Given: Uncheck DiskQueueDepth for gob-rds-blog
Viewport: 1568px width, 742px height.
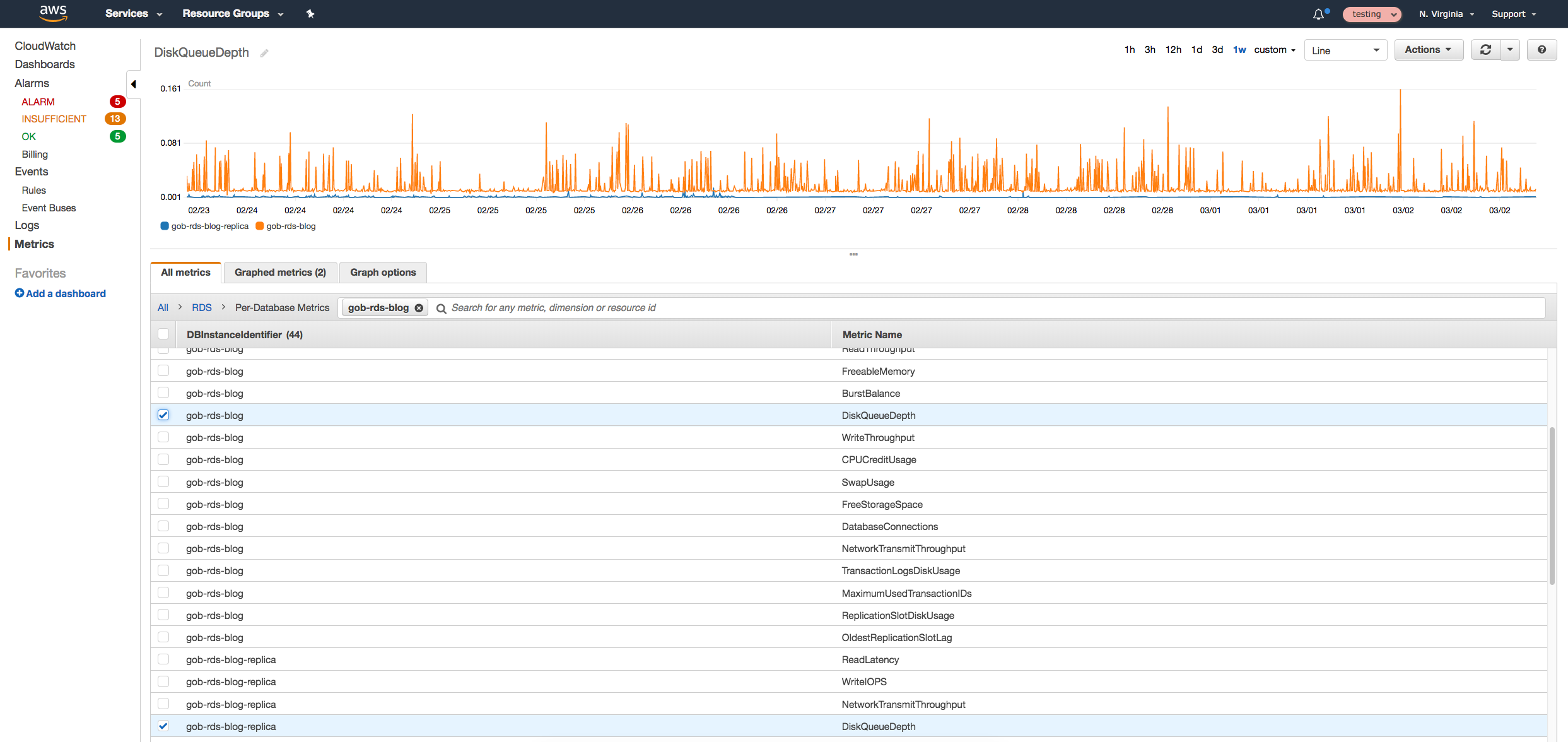Looking at the screenshot, I should [x=163, y=415].
